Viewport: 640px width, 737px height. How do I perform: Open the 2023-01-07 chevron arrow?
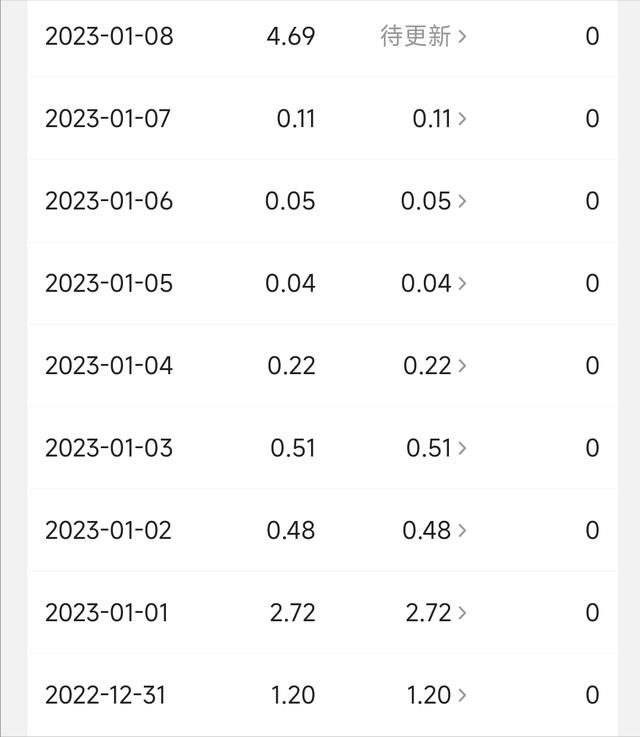coord(462,119)
